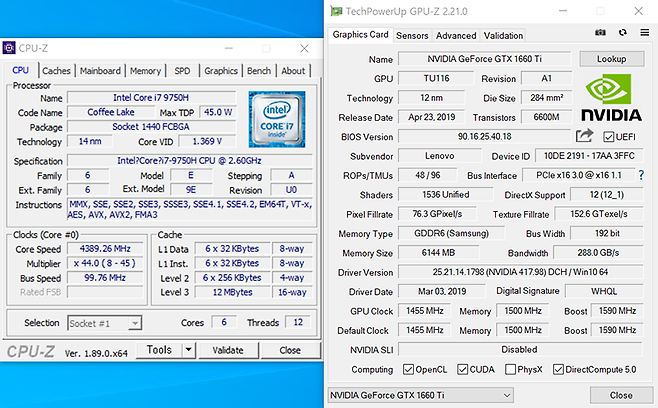The width and height of the screenshot is (658, 408).
Task: Click the Level 3 cache 12 MBytes value
Action: [232, 292]
